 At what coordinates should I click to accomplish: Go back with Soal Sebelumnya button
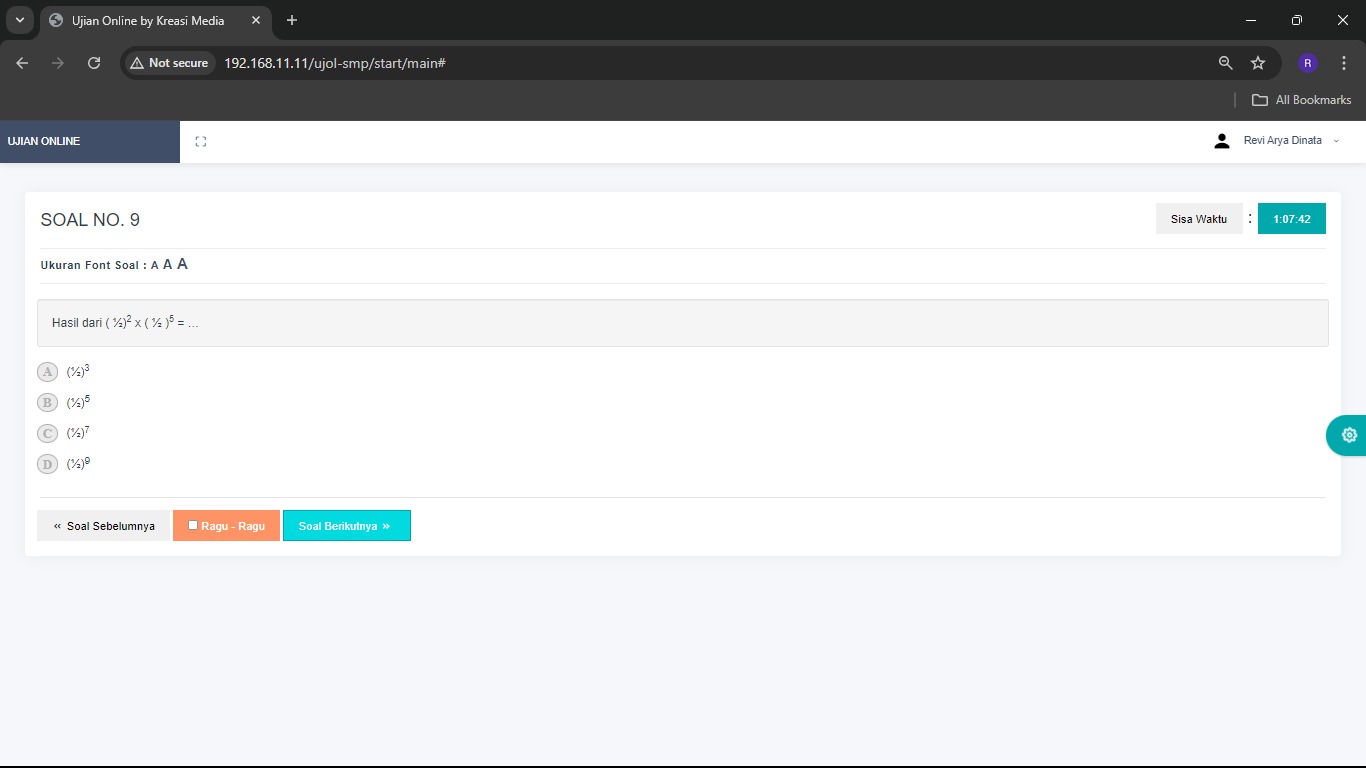point(103,526)
